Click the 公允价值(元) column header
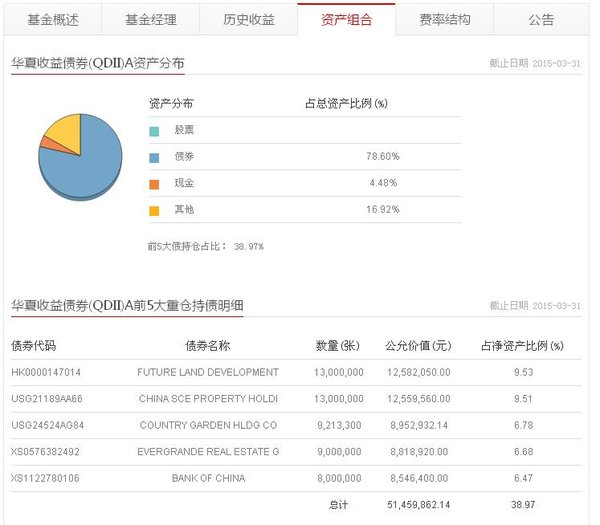The height and width of the screenshot is (525, 600). (418, 346)
